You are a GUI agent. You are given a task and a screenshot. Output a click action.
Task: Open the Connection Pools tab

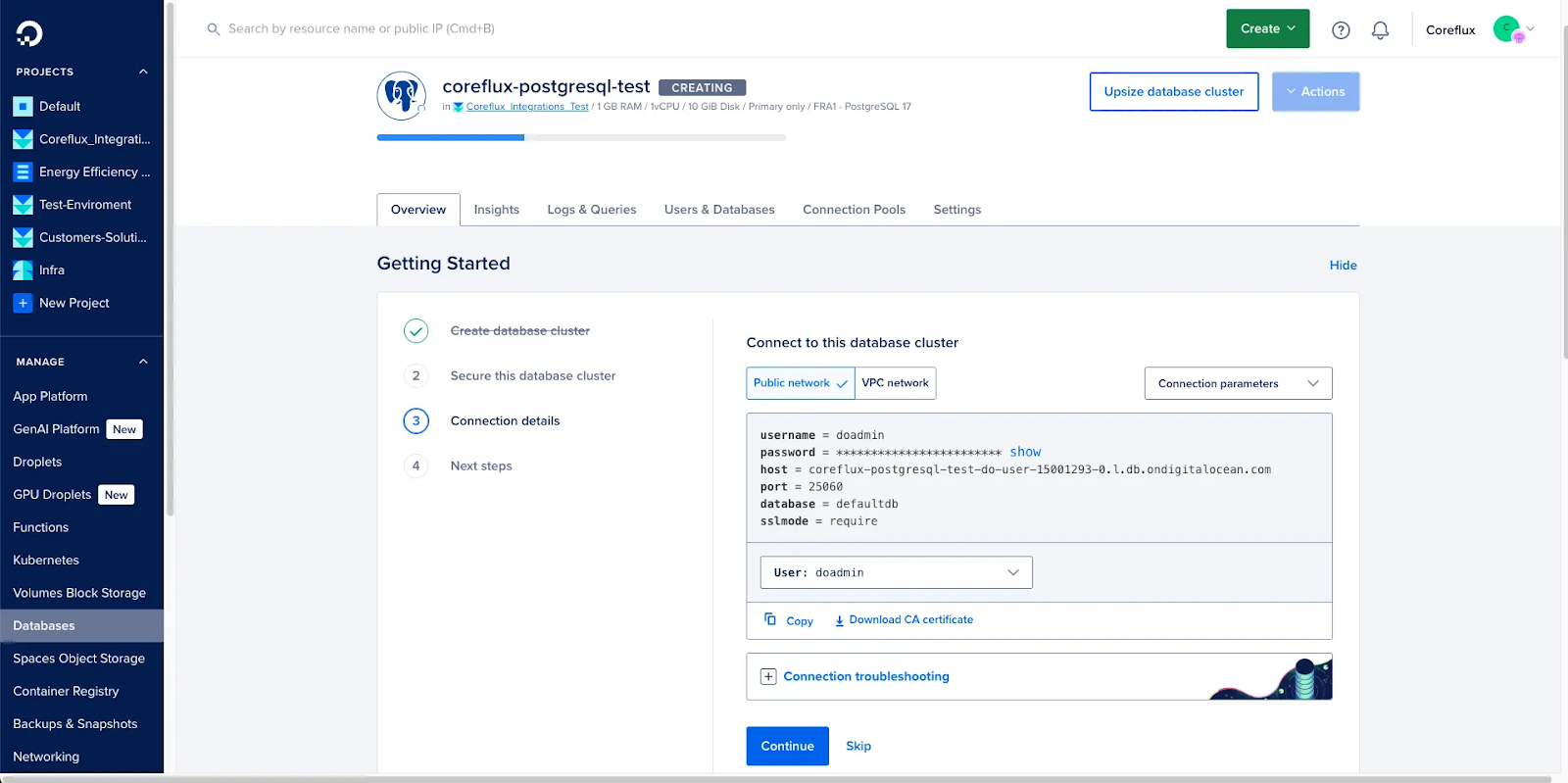pyautogui.click(x=854, y=210)
